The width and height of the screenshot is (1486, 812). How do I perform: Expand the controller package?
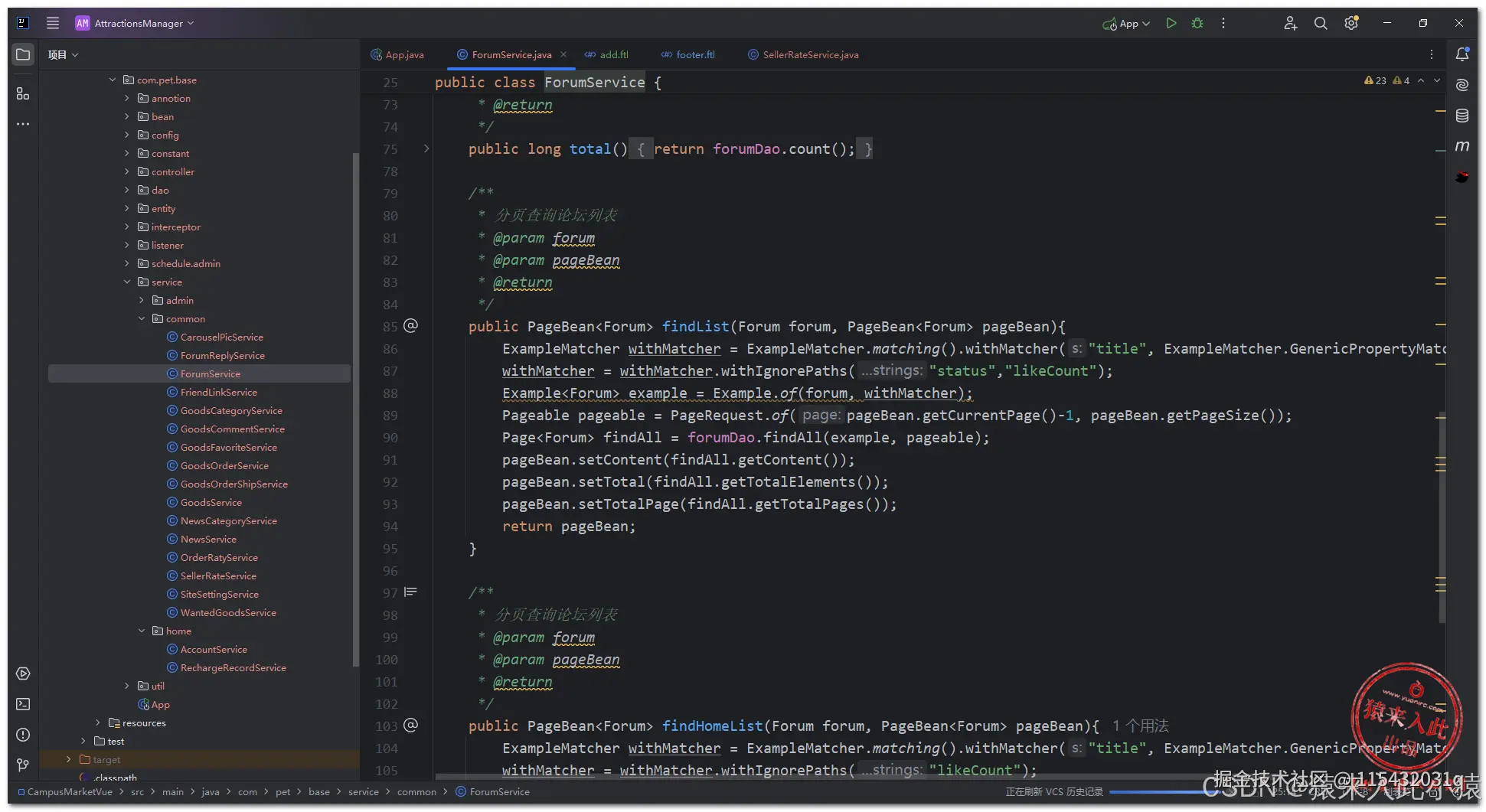[x=127, y=171]
